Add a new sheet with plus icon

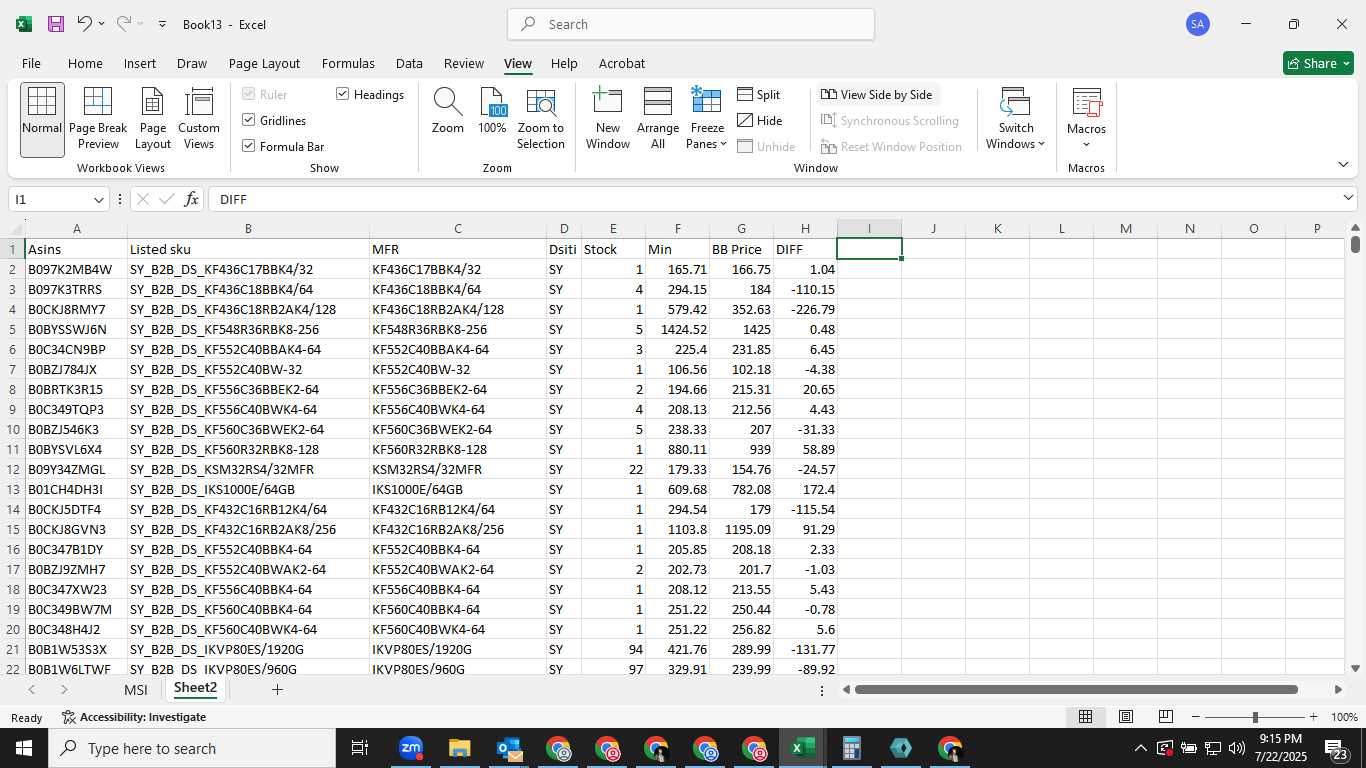(x=277, y=689)
